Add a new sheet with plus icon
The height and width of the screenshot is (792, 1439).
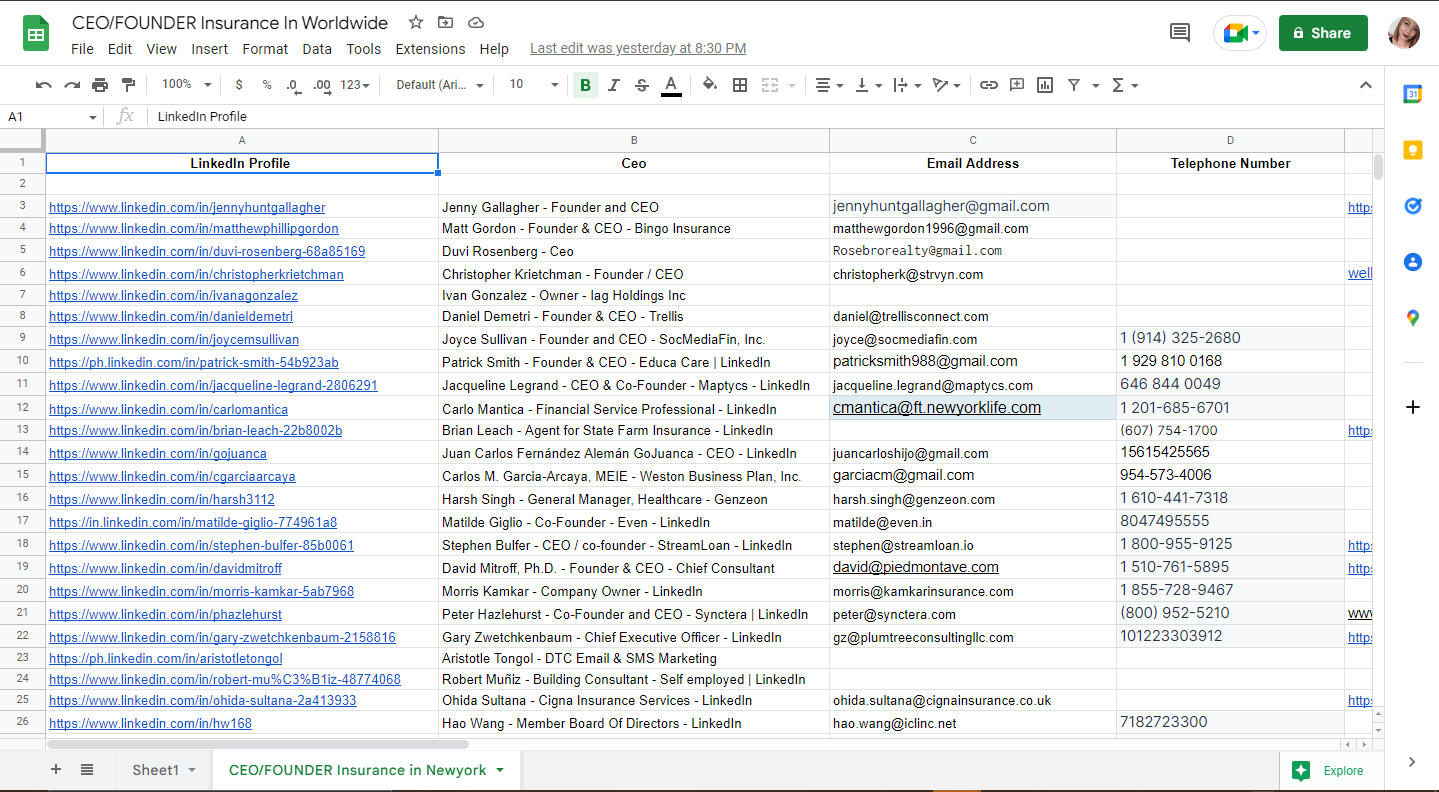[56, 770]
